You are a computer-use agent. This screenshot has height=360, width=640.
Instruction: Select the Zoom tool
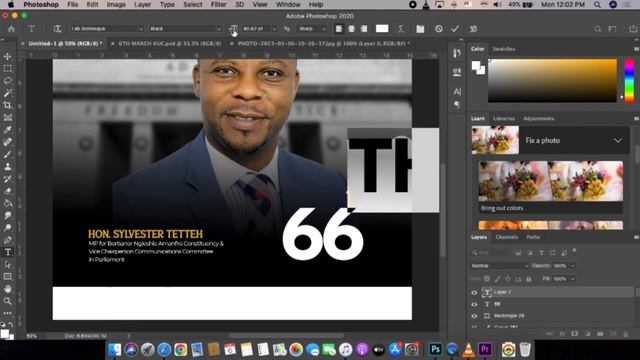pos(7,301)
